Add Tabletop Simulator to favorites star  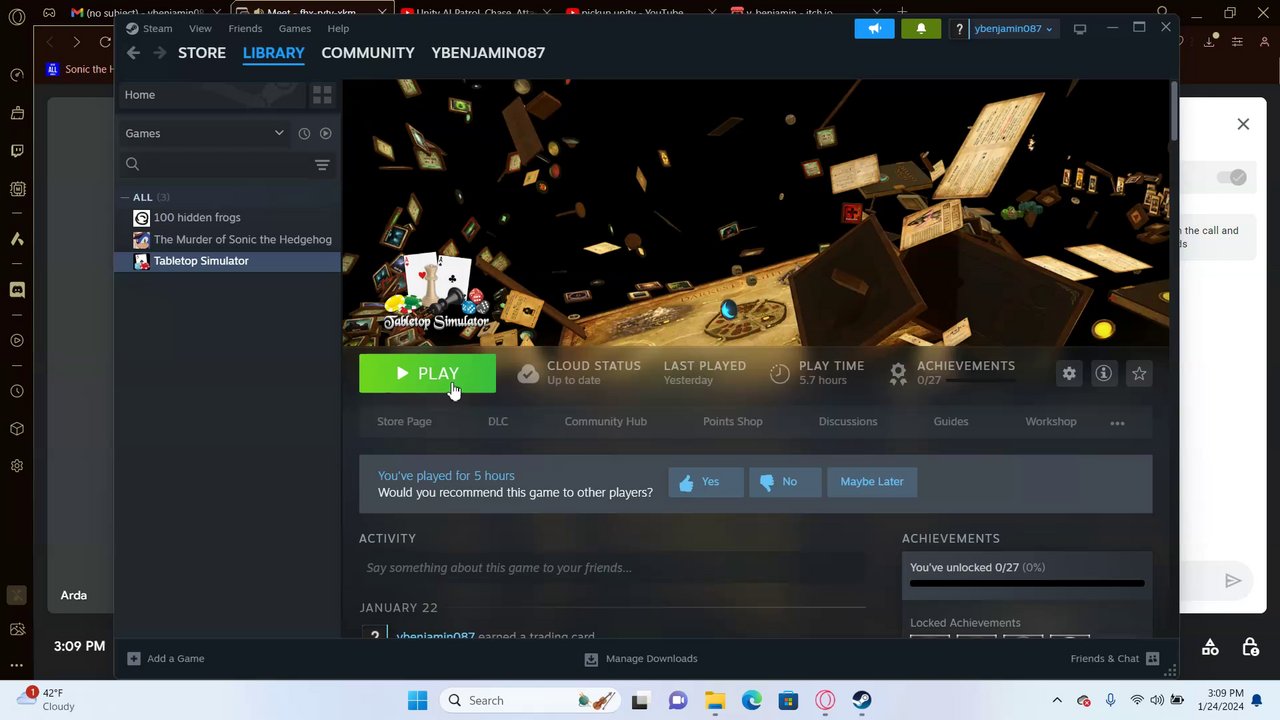(1139, 373)
